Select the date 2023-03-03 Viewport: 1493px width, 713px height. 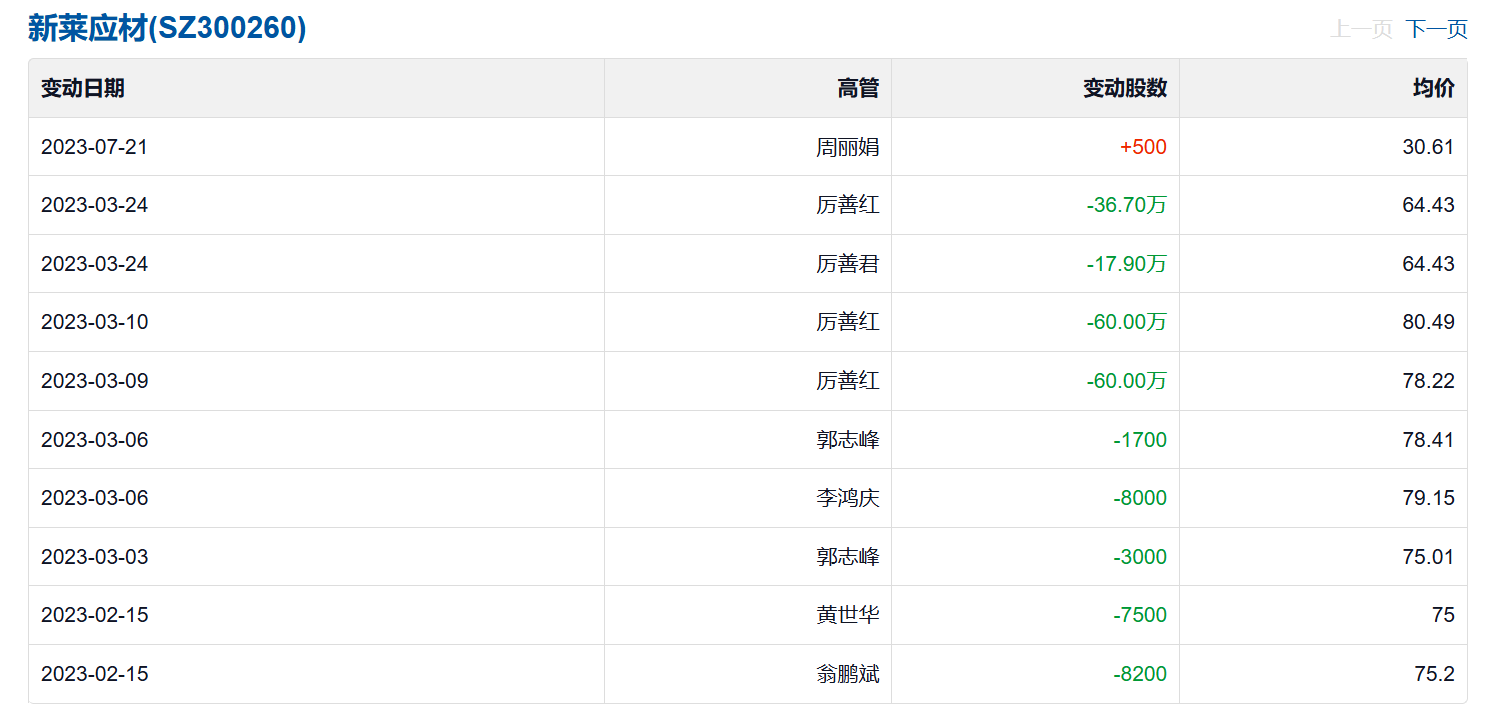(94, 557)
